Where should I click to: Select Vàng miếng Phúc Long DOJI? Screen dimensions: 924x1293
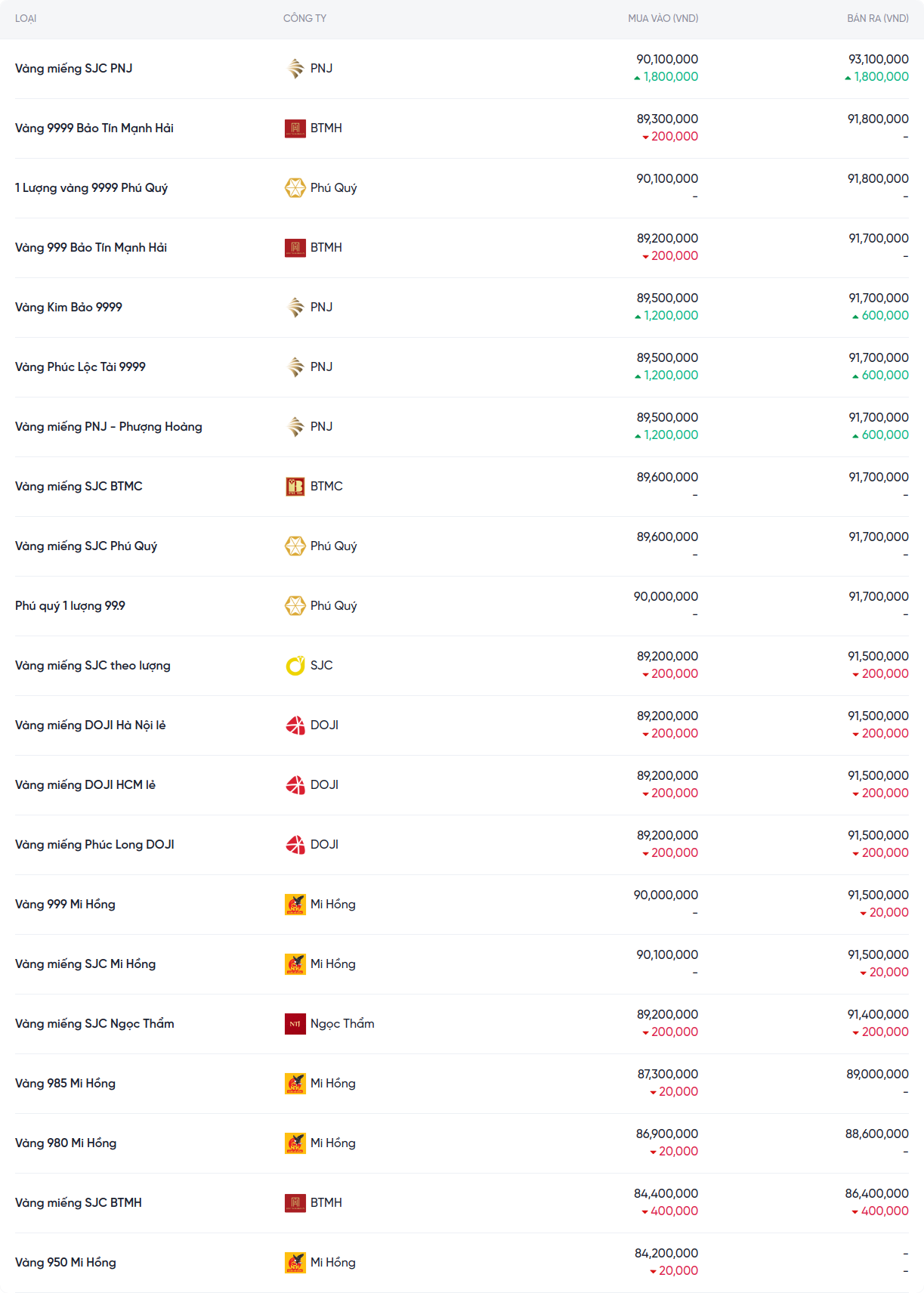click(x=94, y=845)
